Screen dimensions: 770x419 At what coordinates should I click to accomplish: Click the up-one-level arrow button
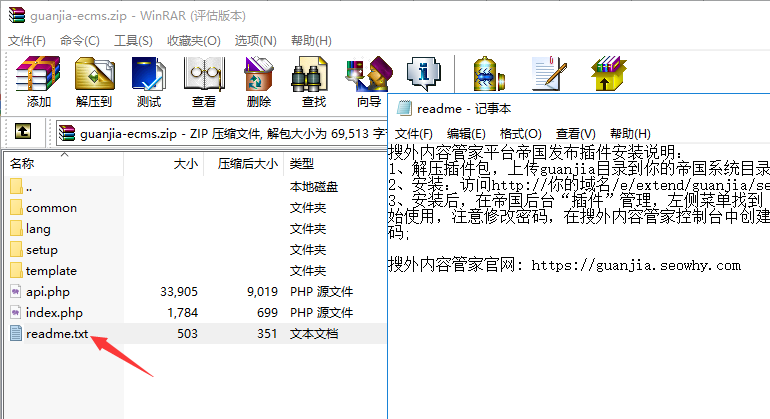24,132
